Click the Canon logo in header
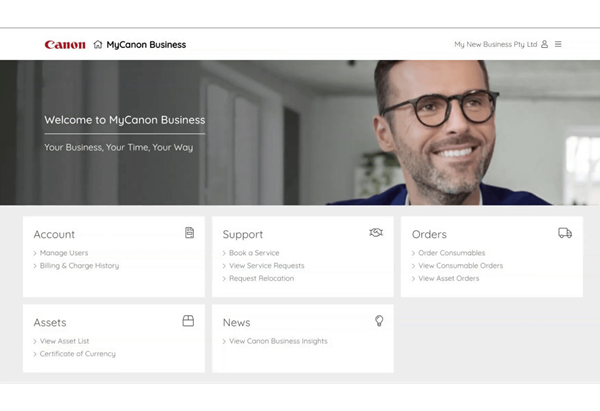This screenshot has height=411, width=600. [65, 44]
